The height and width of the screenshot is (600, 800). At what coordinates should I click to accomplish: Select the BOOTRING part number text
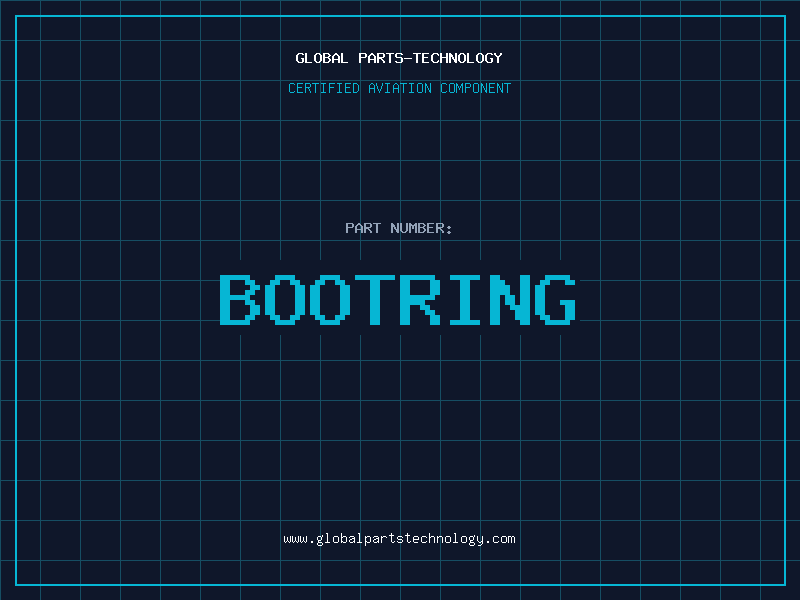pos(398,299)
